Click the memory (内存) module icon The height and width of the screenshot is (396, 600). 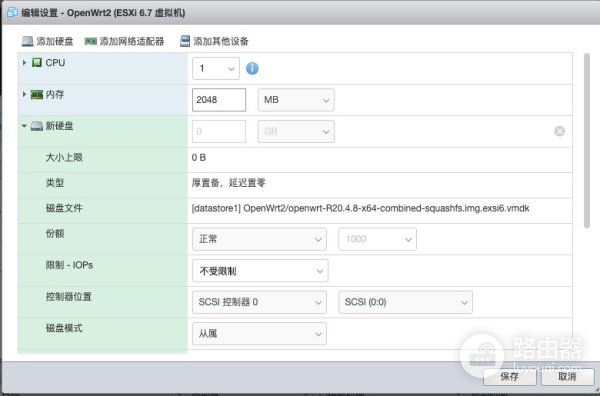point(37,95)
